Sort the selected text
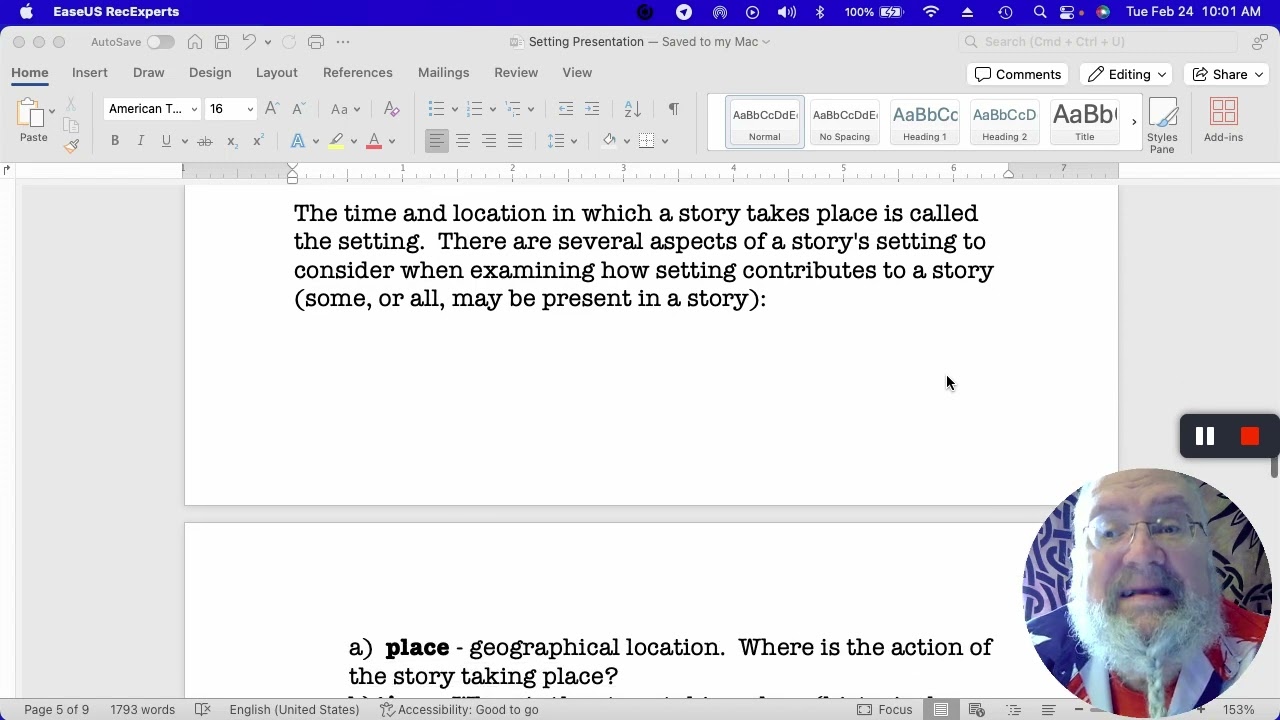Image resolution: width=1280 pixels, height=720 pixels. coord(632,109)
